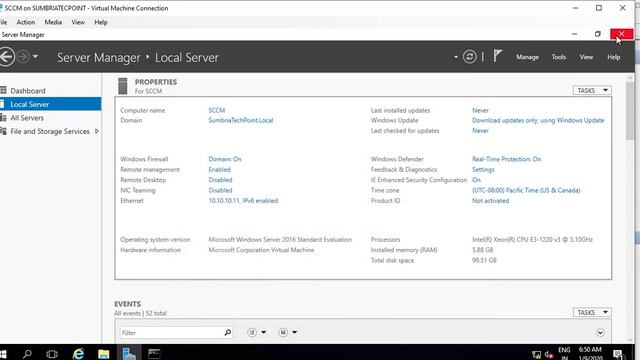Click the All Servers icon in sidebar
This screenshot has height=360, width=640.
pyautogui.click(x=3, y=118)
